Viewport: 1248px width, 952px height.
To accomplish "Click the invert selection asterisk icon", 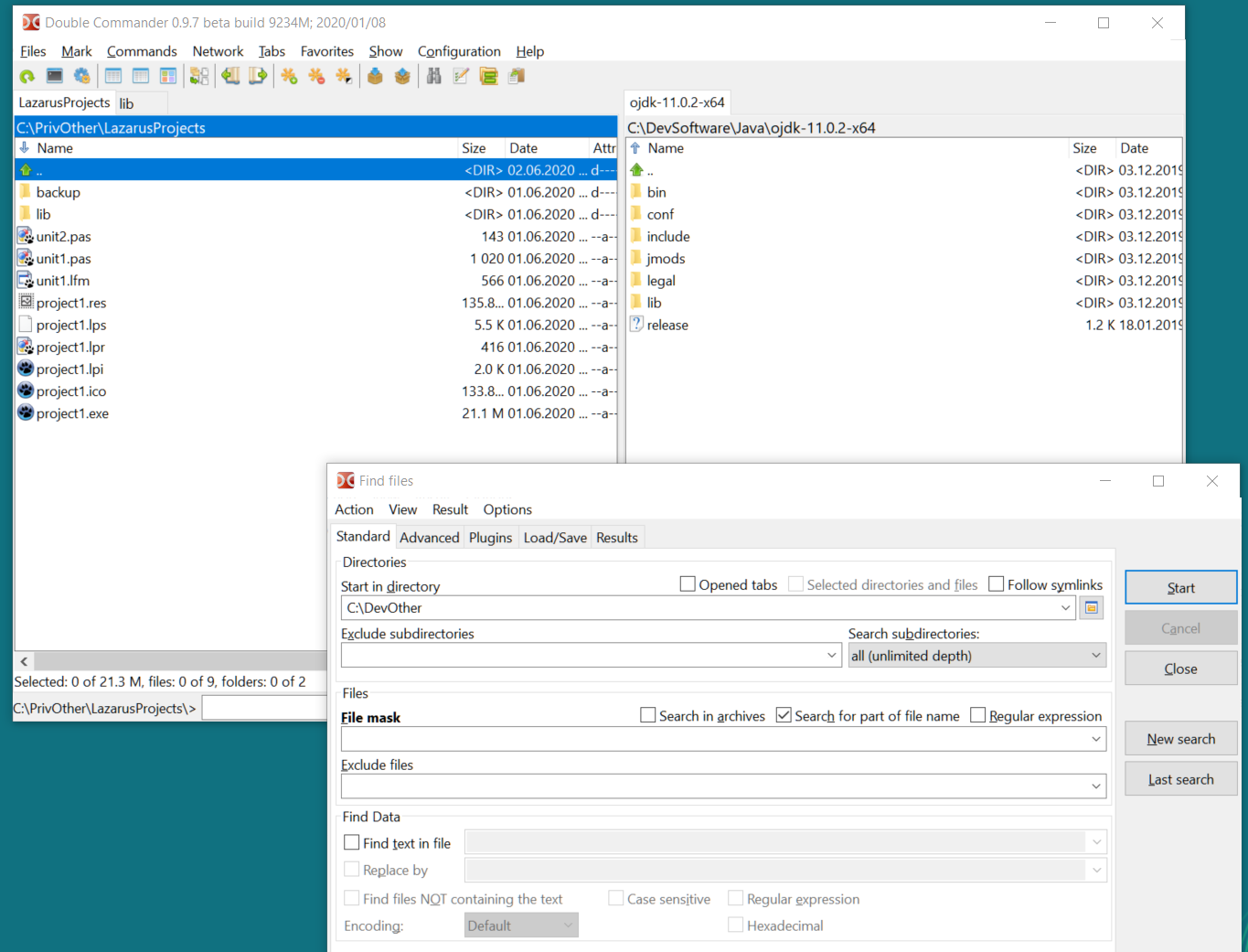I will click(344, 77).
